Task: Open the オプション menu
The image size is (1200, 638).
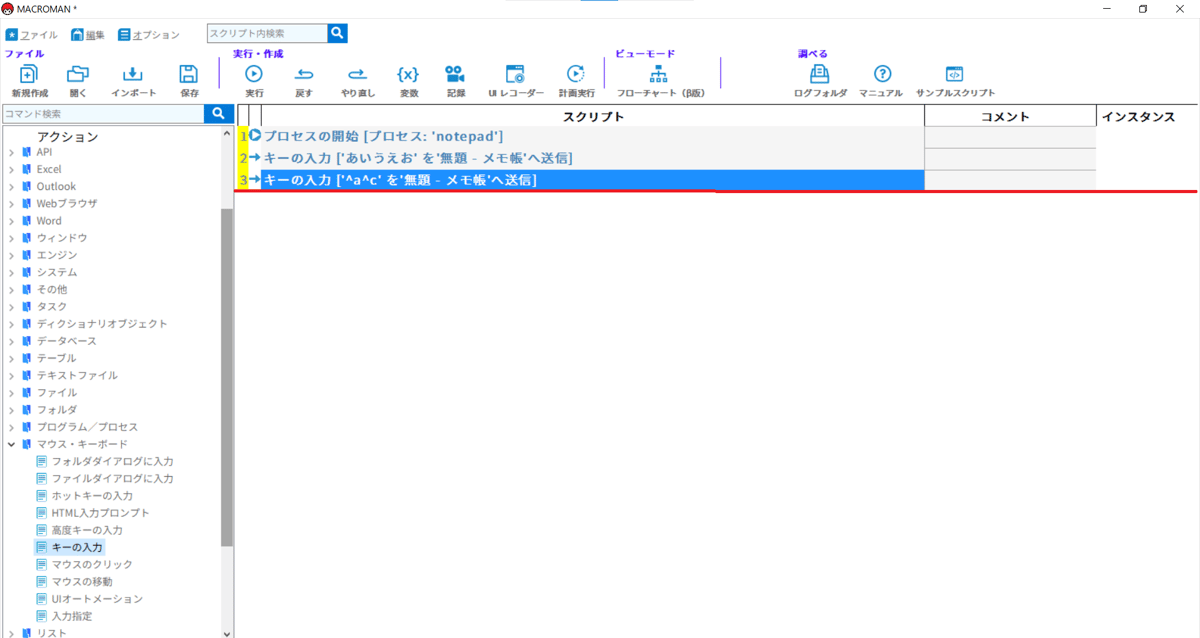Action: click(x=149, y=35)
